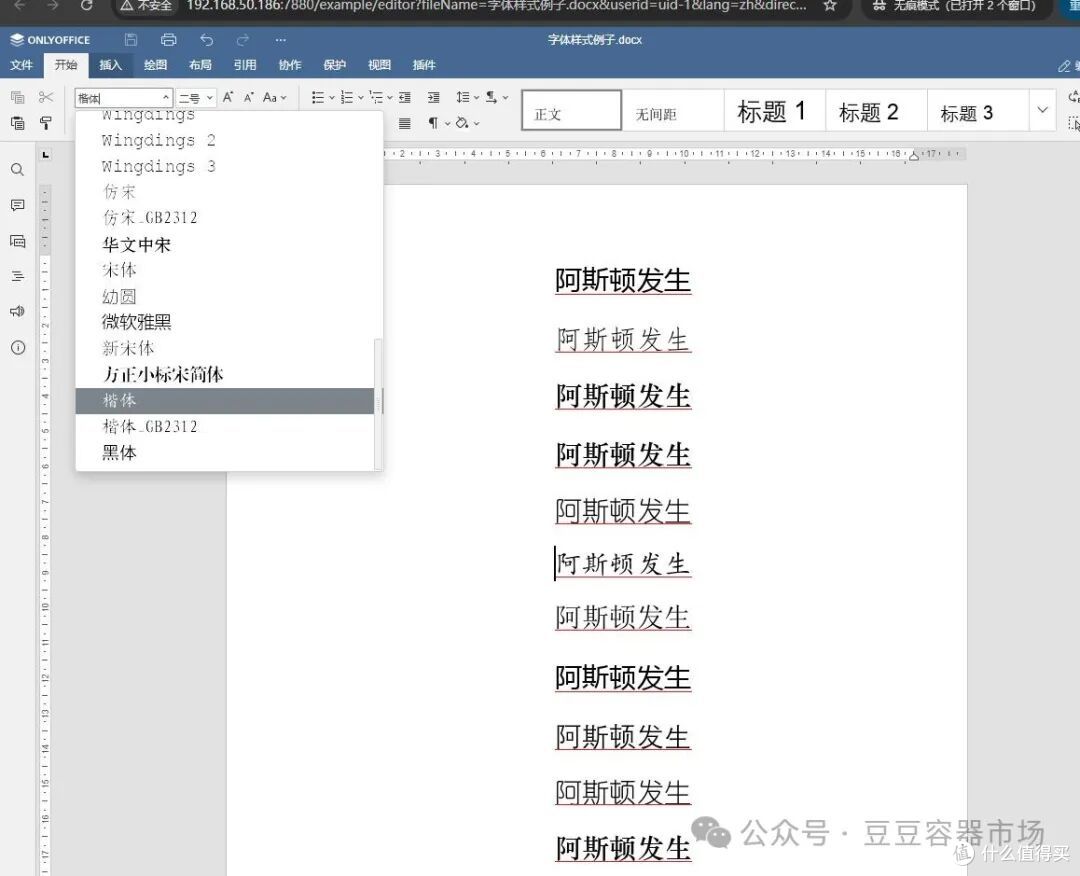This screenshot has height=876, width=1080.
Task: Click in the font name input field
Action: point(118,98)
